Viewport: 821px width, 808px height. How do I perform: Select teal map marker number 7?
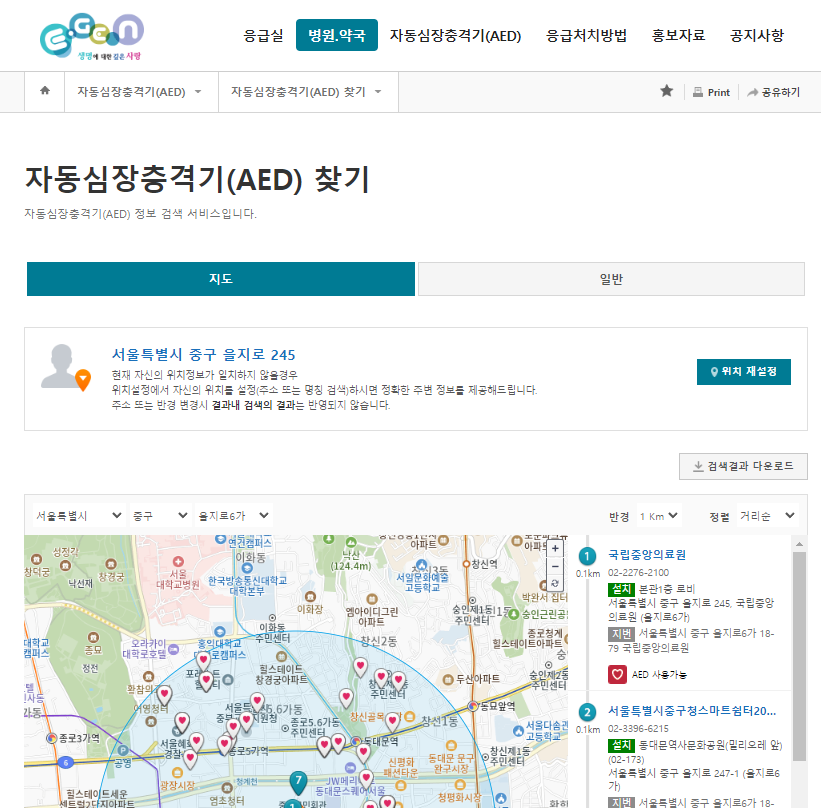pyautogui.click(x=298, y=782)
